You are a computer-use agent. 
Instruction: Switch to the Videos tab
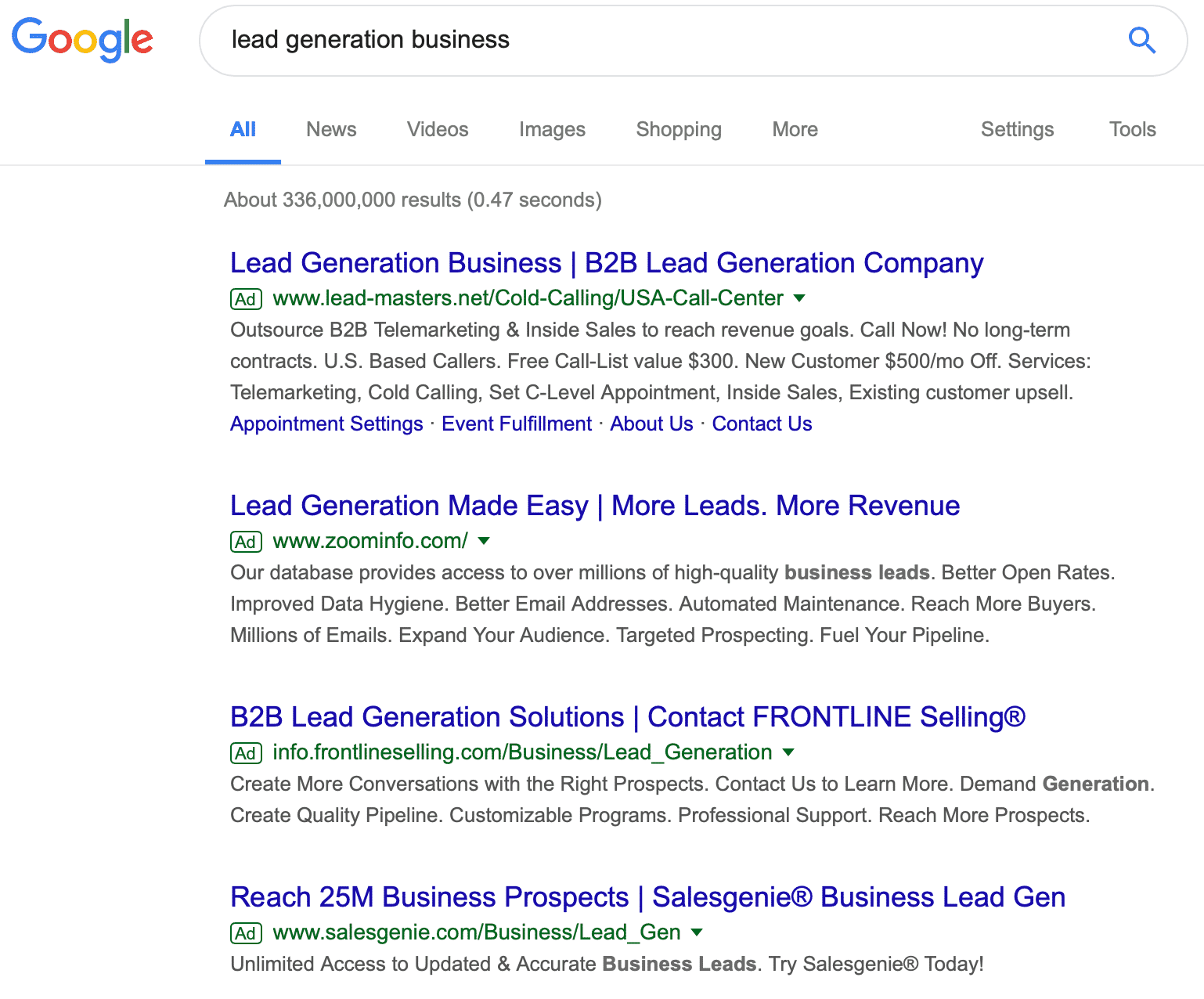pyautogui.click(x=438, y=130)
